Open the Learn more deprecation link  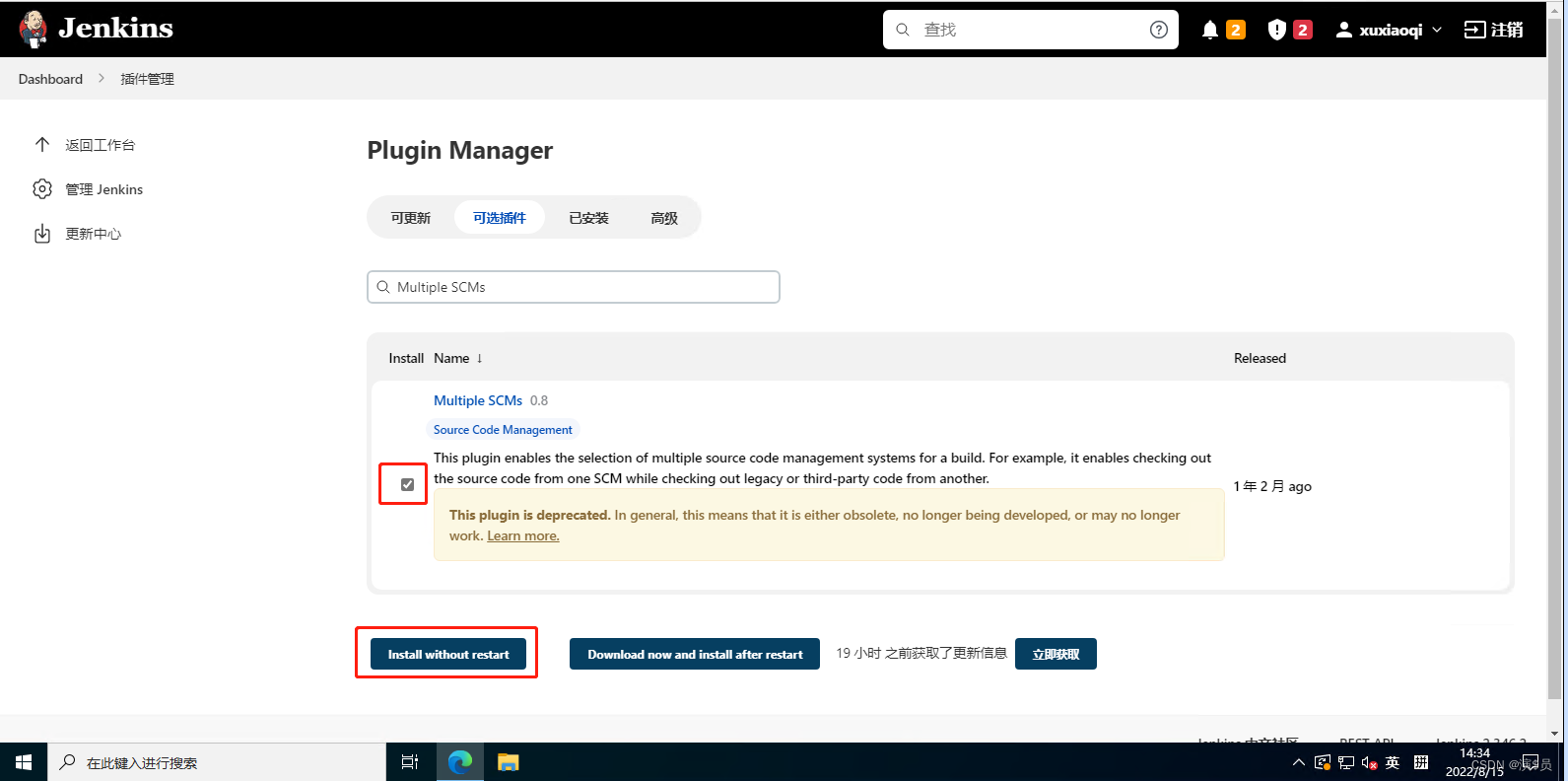point(523,535)
